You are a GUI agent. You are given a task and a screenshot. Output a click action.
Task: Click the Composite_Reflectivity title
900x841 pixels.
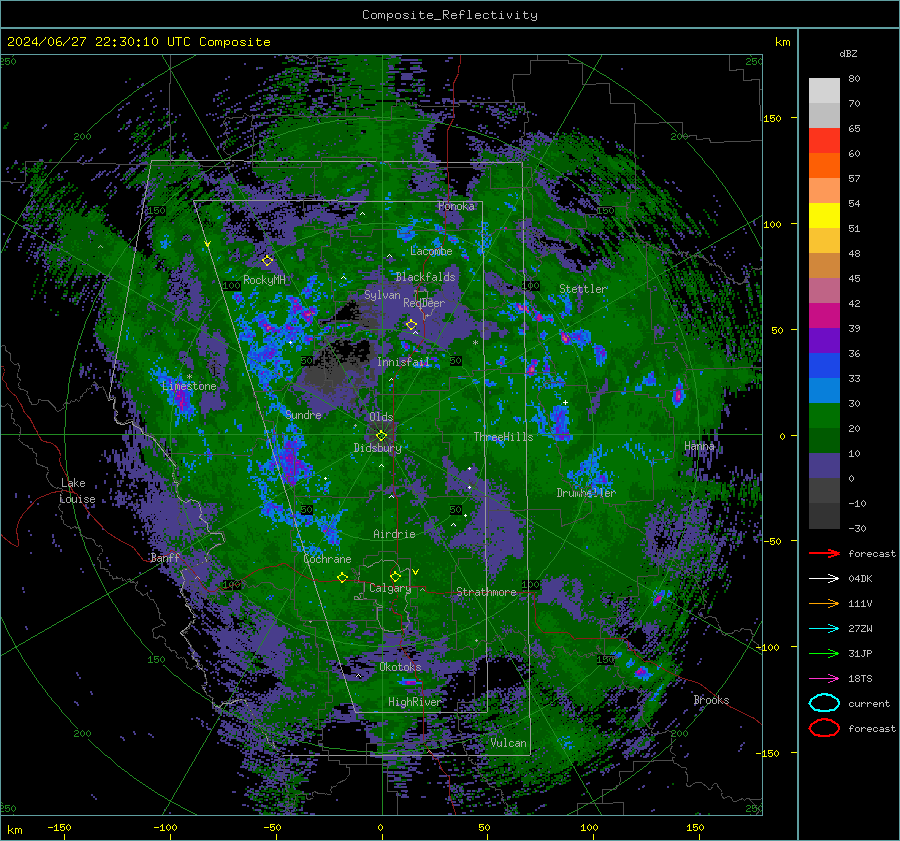click(x=450, y=15)
